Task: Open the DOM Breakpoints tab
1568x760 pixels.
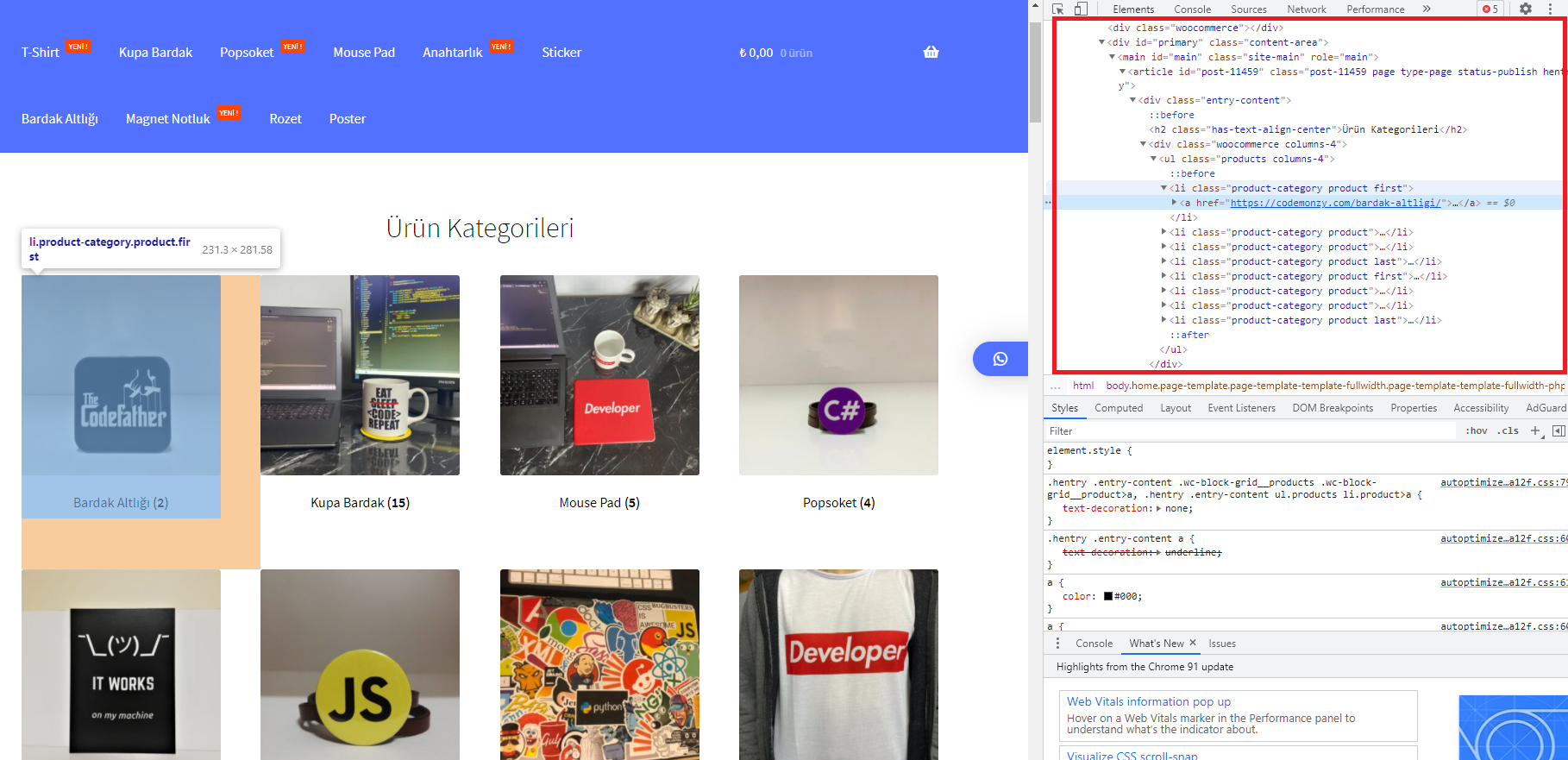Action: click(x=1333, y=408)
